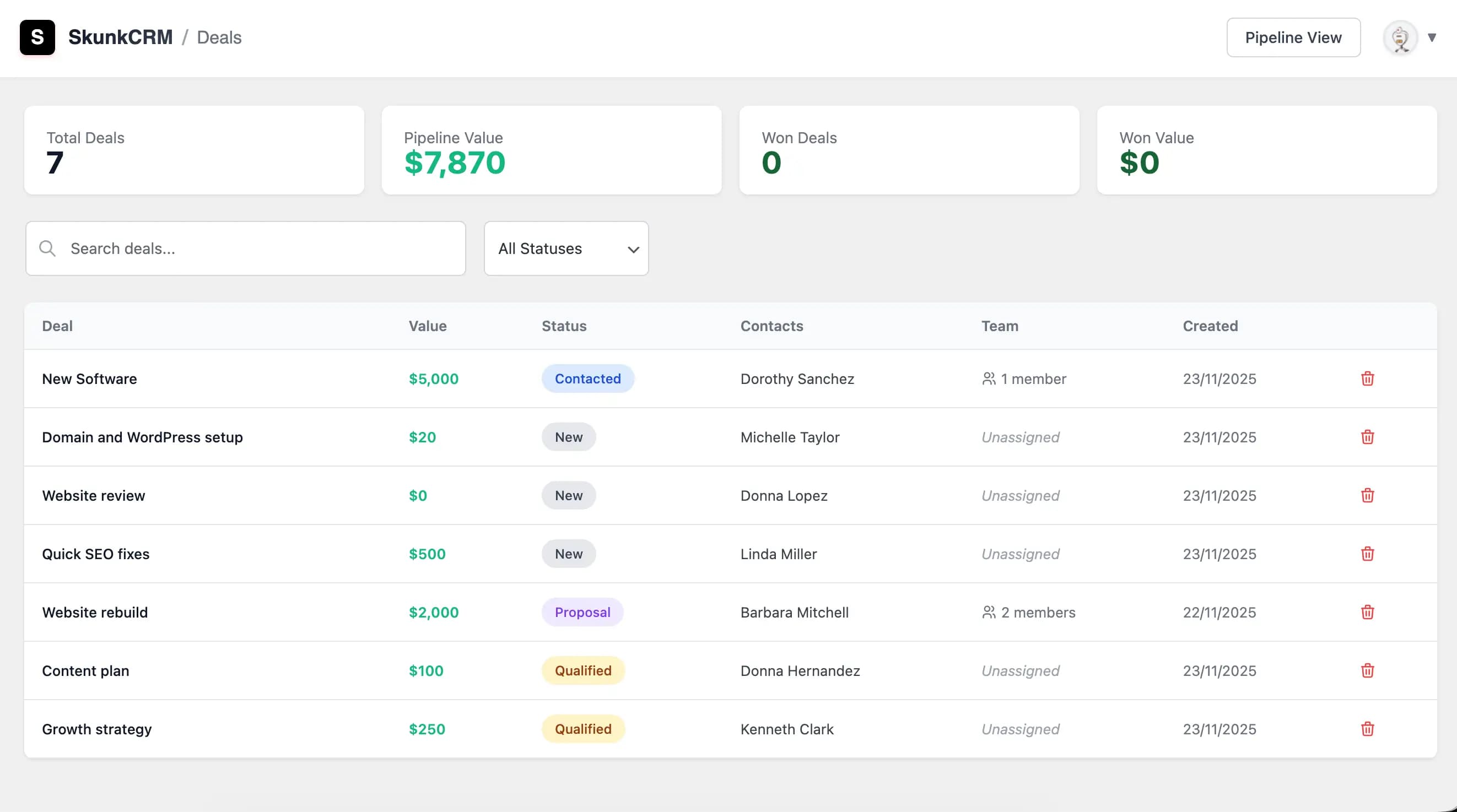Screen dimensions: 1457x812
Task: Open the Website rebuild deal
Action: (95, 612)
